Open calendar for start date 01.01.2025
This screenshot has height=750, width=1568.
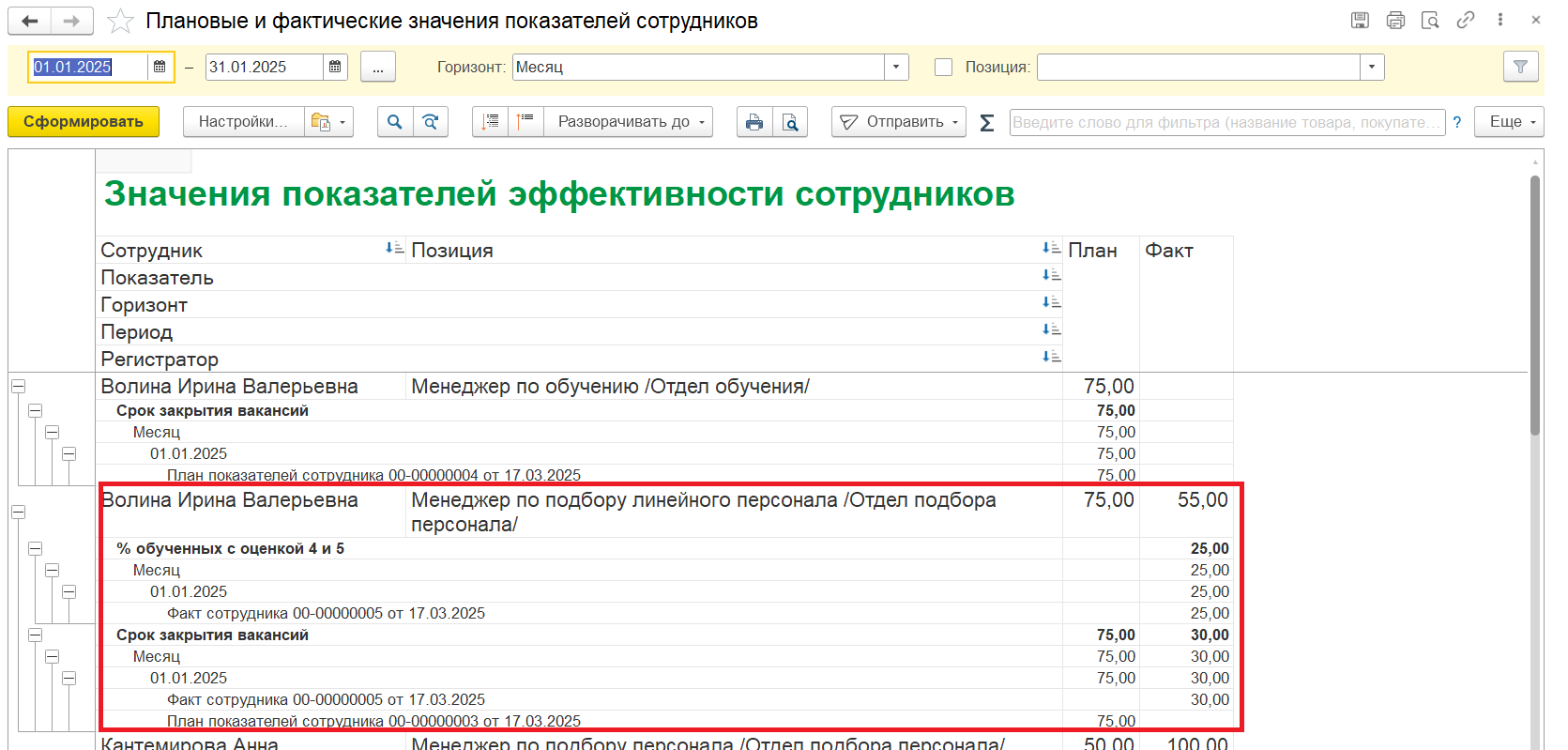[x=160, y=67]
